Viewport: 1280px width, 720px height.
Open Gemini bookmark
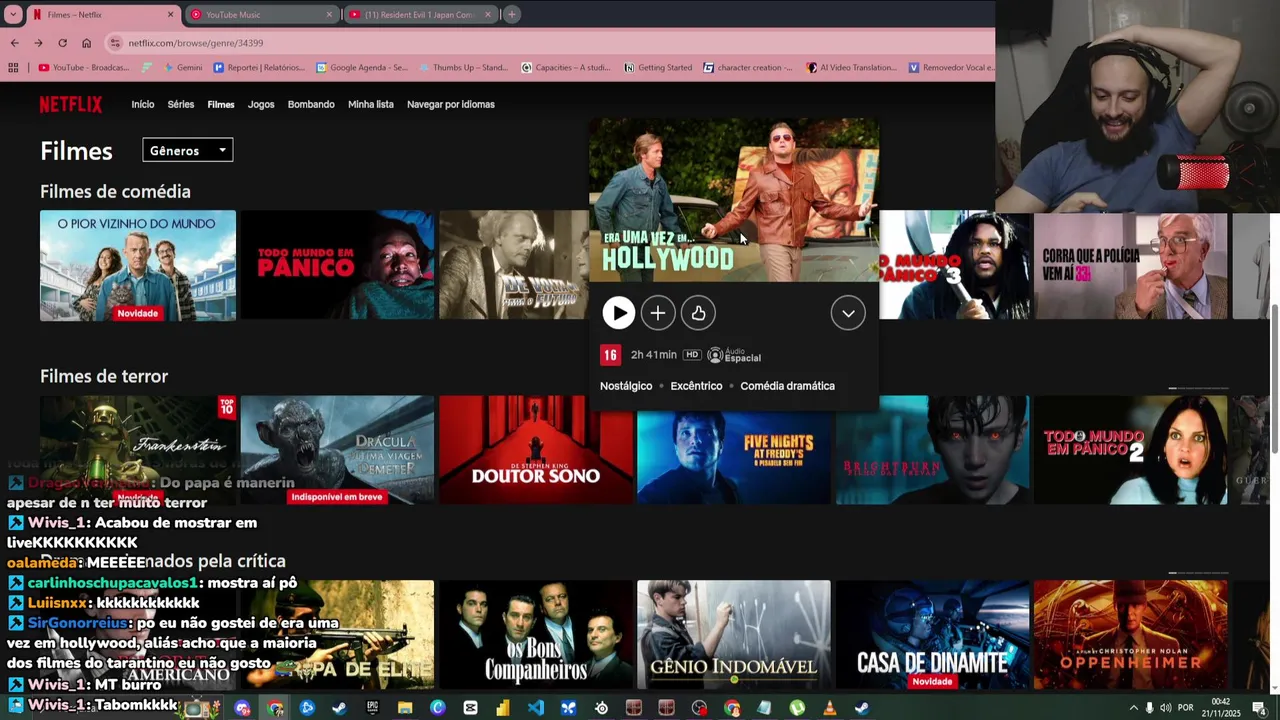(x=181, y=68)
